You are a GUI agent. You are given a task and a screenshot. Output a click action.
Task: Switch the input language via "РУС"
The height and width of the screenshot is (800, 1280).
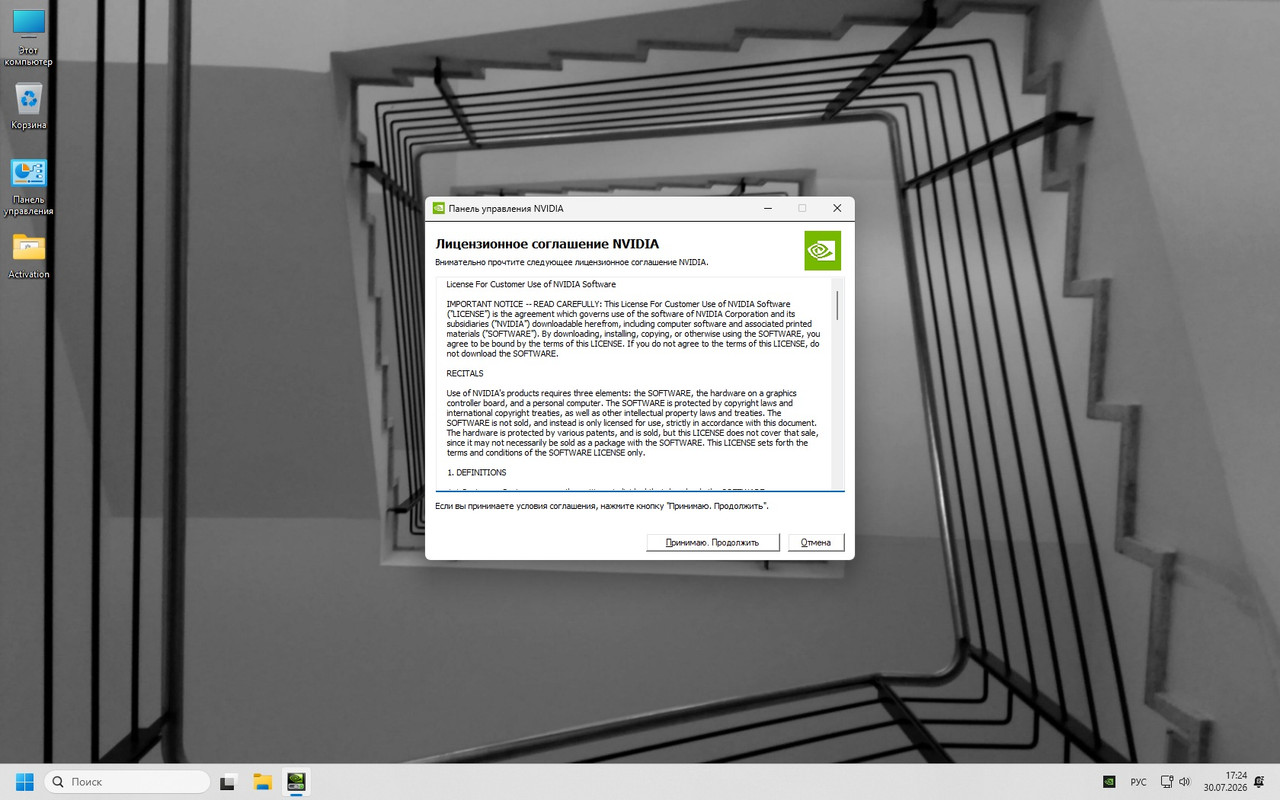tap(1138, 782)
